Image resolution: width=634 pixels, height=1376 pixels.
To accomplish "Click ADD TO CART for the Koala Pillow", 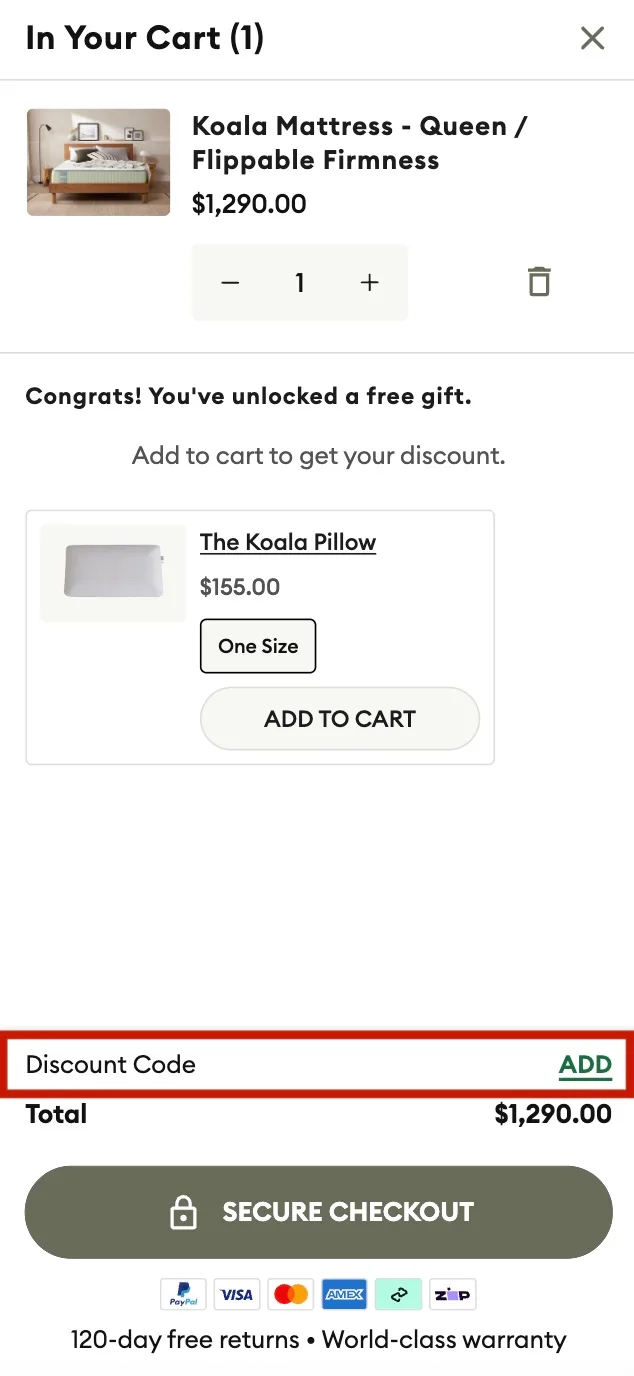I will [339, 718].
